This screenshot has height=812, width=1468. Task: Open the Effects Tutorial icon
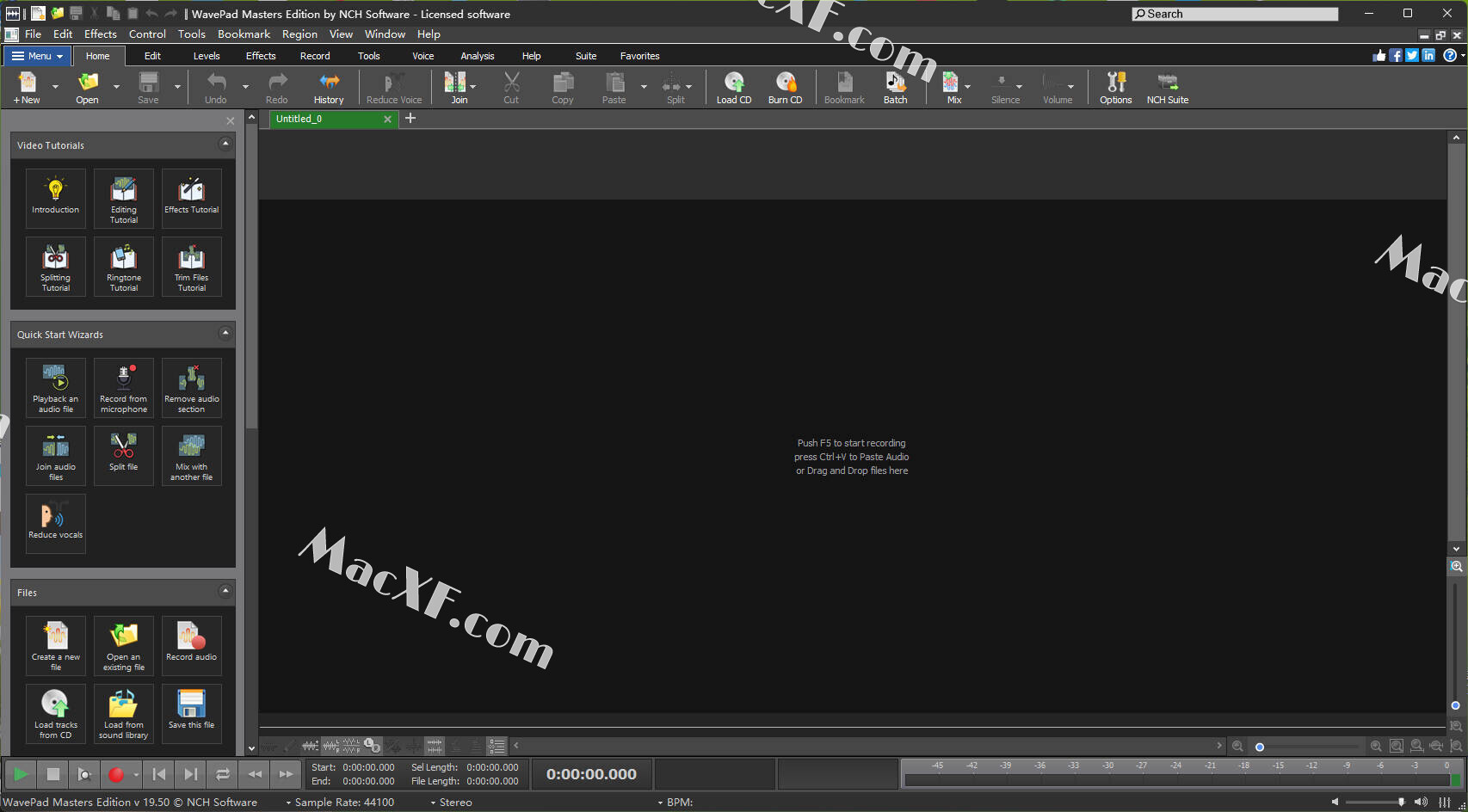pyautogui.click(x=192, y=198)
